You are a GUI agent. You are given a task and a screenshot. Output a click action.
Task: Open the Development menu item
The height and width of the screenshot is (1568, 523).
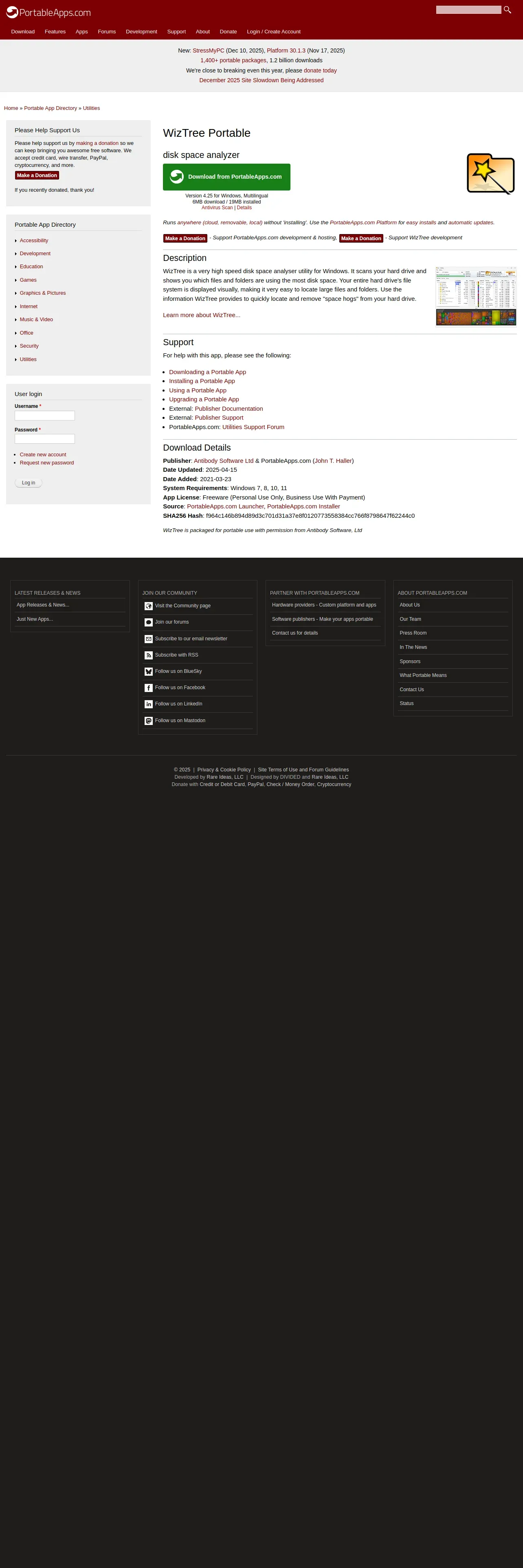tap(141, 32)
